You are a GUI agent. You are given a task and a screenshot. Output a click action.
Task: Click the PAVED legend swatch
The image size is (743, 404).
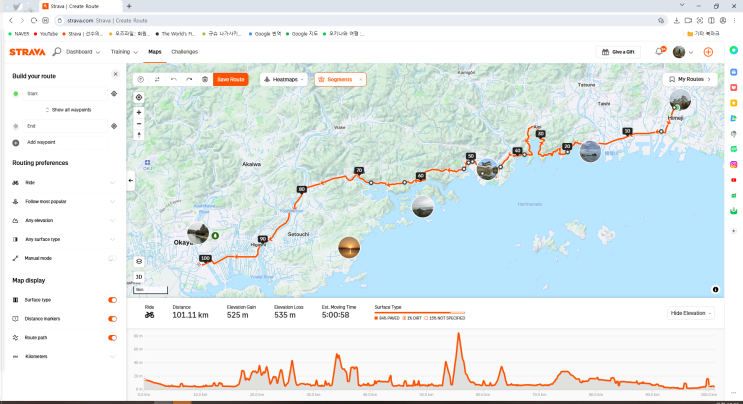pyautogui.click(x=376, y=318)
